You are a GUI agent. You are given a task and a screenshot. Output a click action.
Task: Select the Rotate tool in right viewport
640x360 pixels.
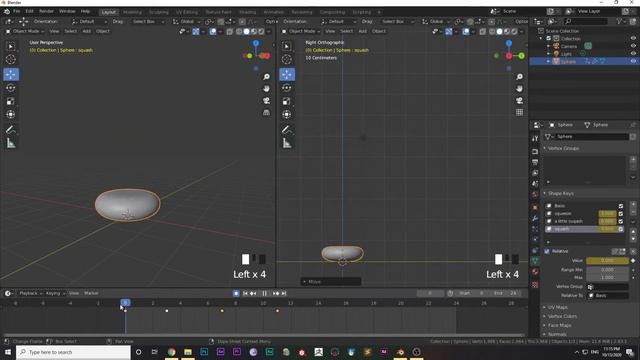pyautogui.click(x=287, y=88)
